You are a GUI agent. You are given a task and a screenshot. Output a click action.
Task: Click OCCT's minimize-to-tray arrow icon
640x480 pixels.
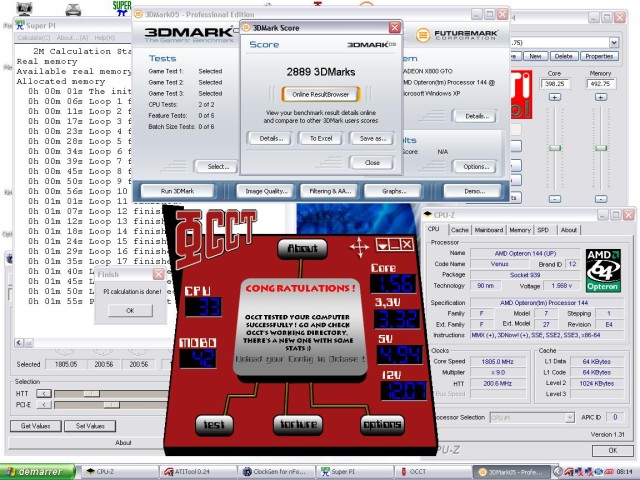point(382,245)
